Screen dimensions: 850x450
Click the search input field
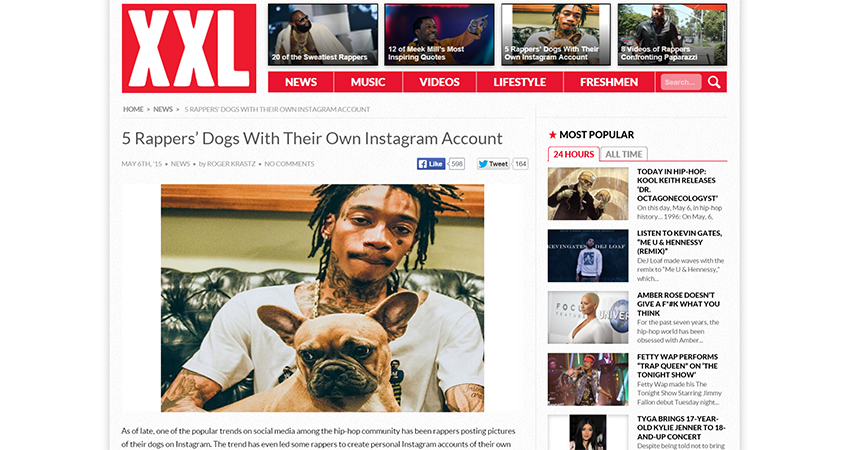tap(681, 82)
